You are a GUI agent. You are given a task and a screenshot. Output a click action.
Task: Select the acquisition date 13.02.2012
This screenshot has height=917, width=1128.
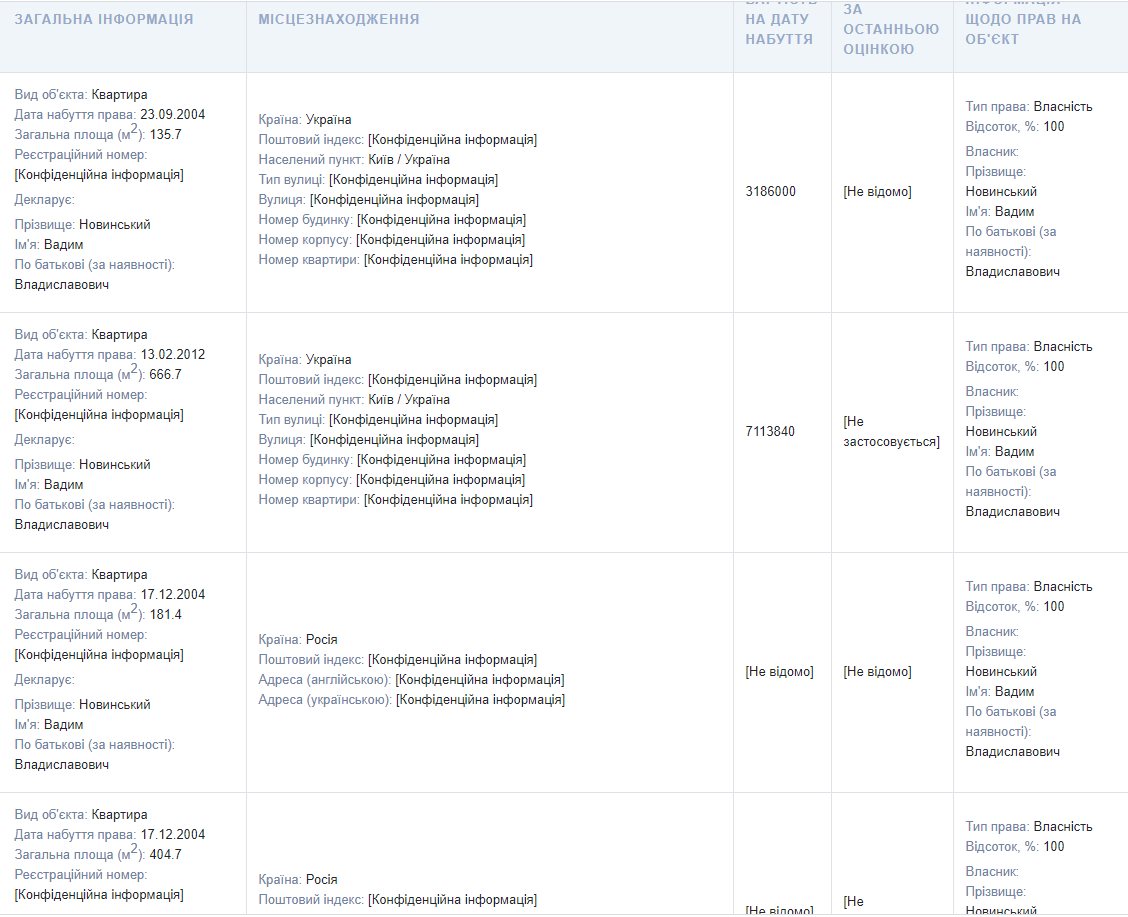point(172,354)
